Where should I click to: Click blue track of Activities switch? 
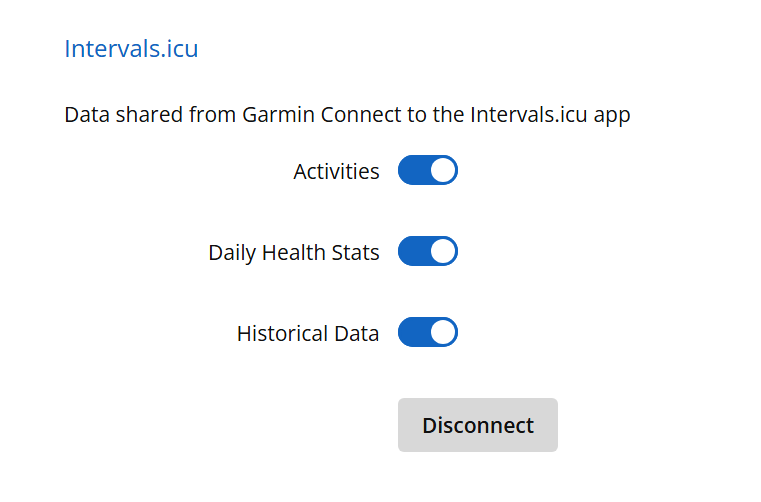(413, 171)
